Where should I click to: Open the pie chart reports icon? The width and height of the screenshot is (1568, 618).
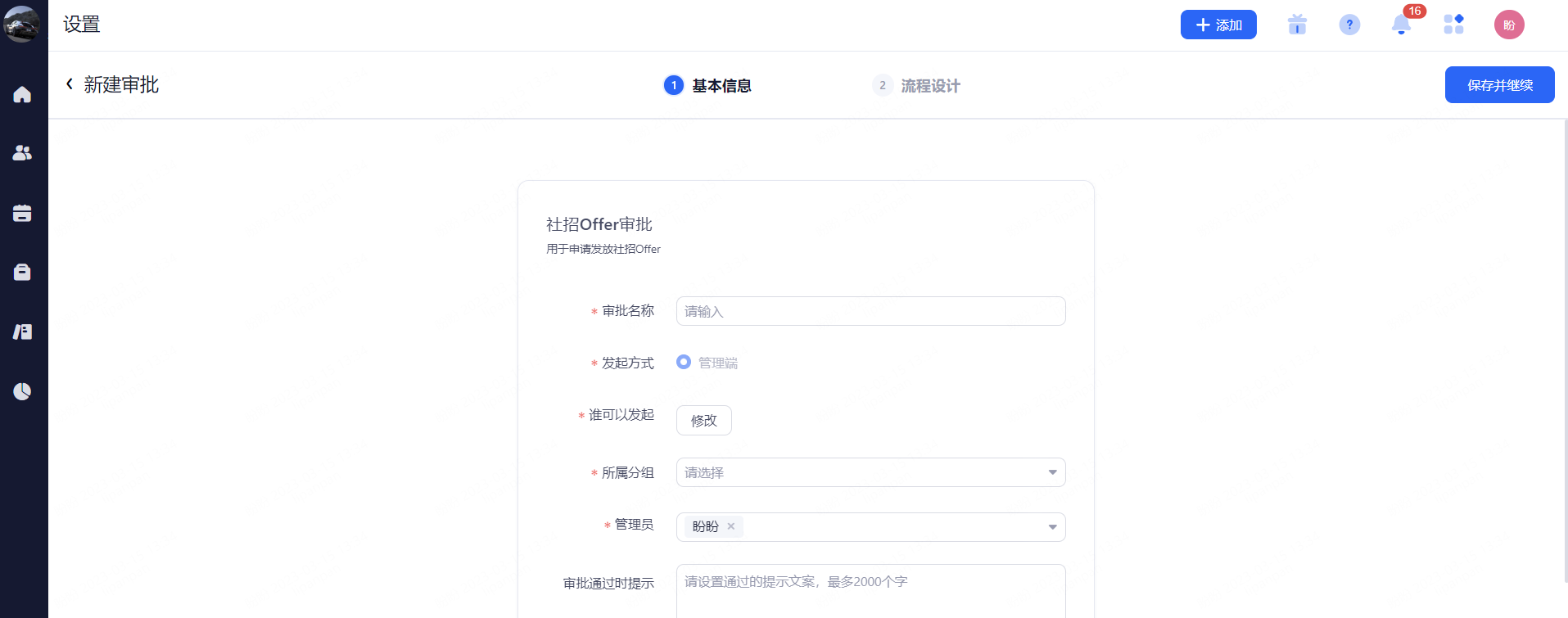point(22,391)
